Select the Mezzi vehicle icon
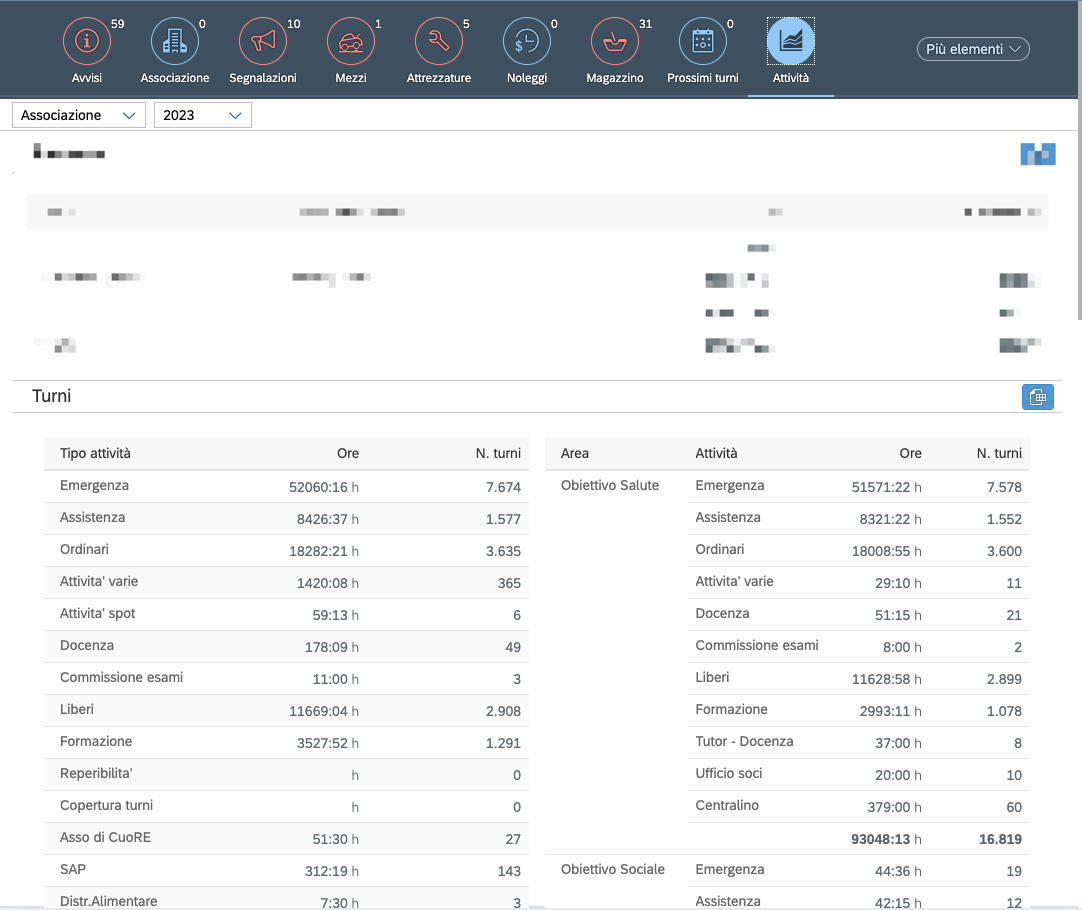The height and width of the screenshot is (910, 1082). point(351,41)
